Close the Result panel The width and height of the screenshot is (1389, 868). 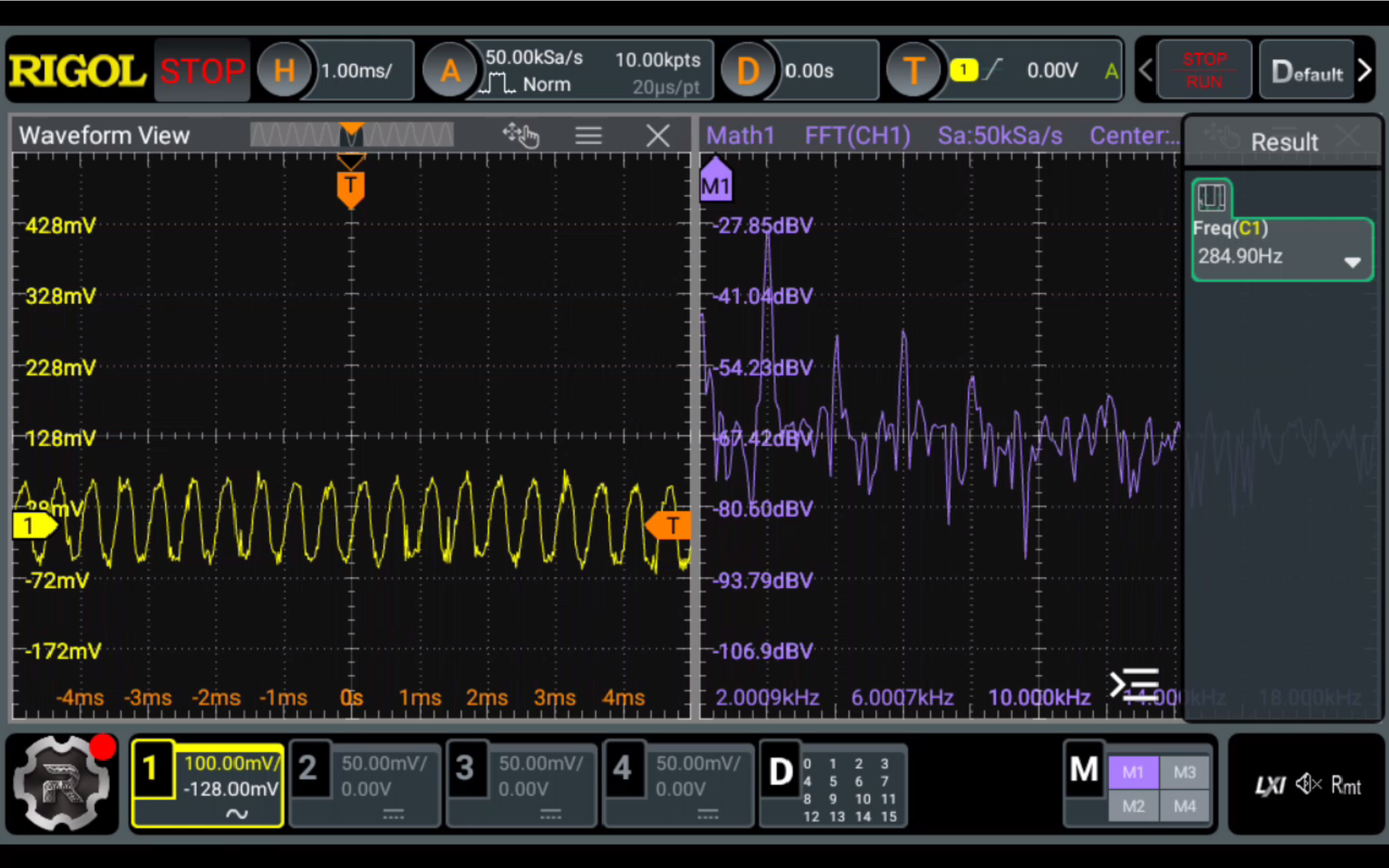[x=1348, y=136]
